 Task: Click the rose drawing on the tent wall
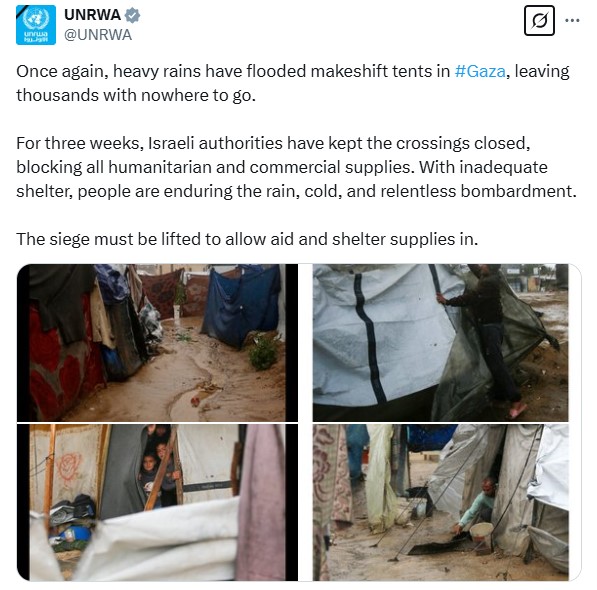(x=69, y=467)
